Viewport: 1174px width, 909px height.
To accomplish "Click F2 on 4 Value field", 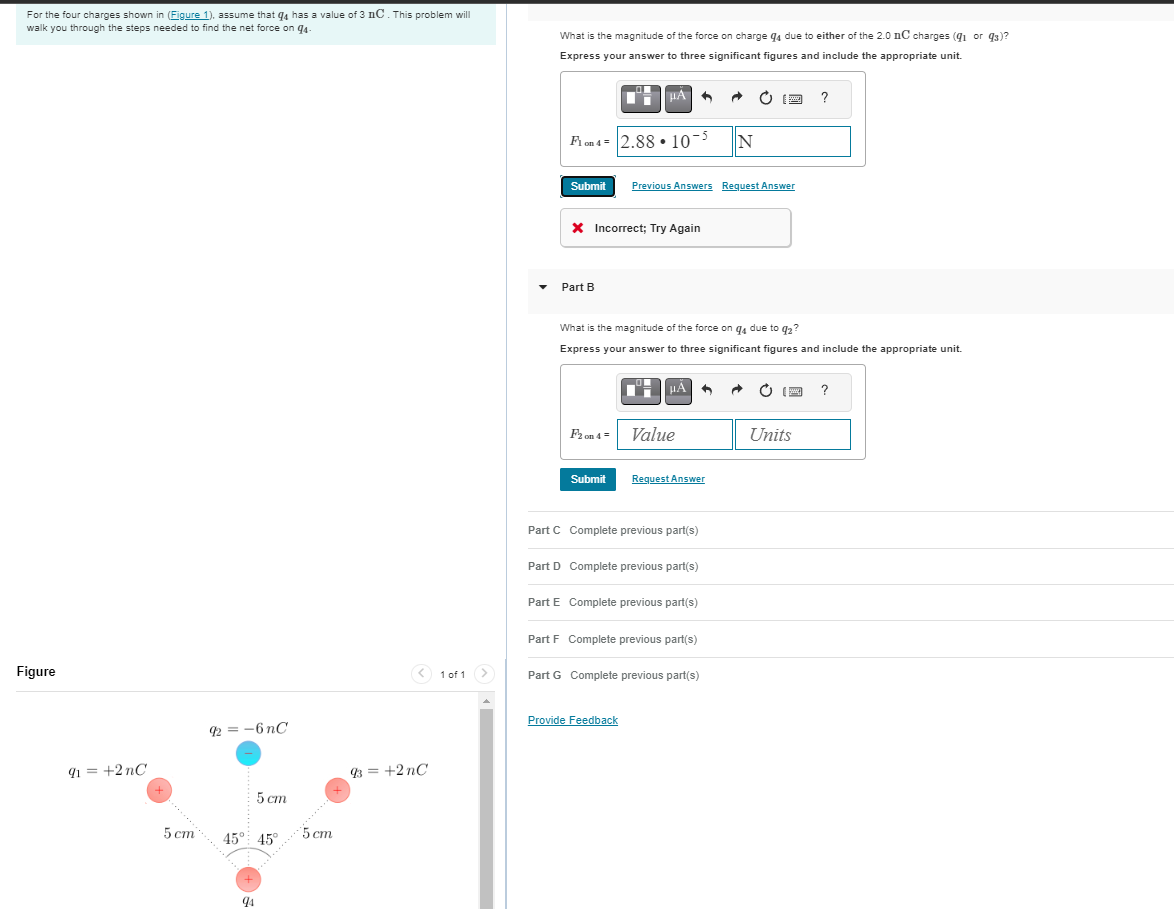I will [x=675, y=434].
